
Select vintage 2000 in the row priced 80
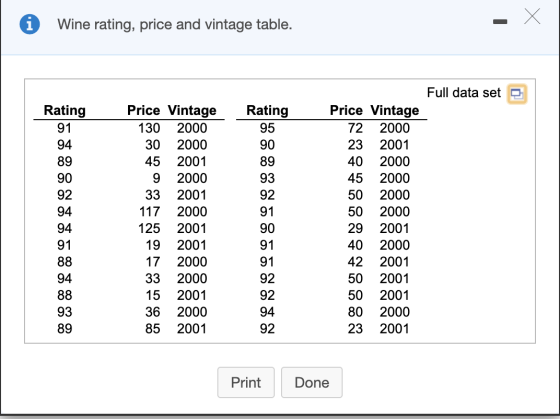395,312
